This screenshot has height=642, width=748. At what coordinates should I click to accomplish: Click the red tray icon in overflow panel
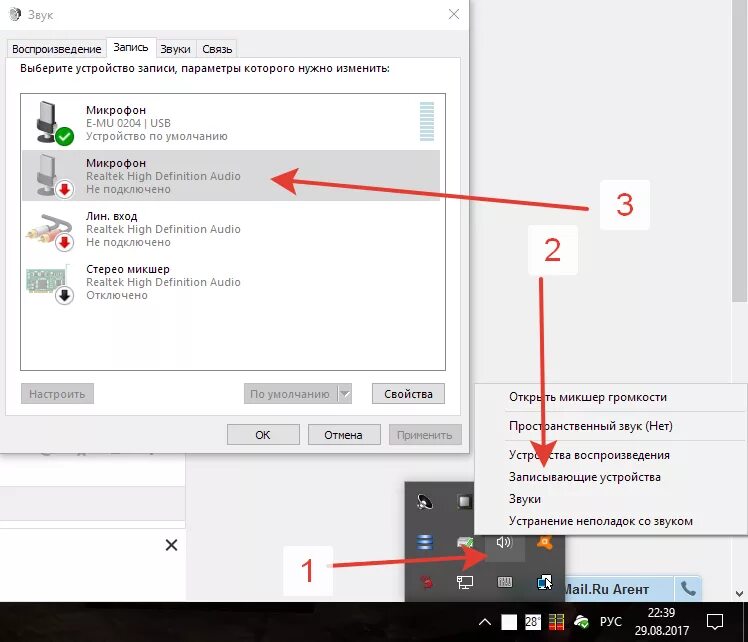(x=426, y=582)
